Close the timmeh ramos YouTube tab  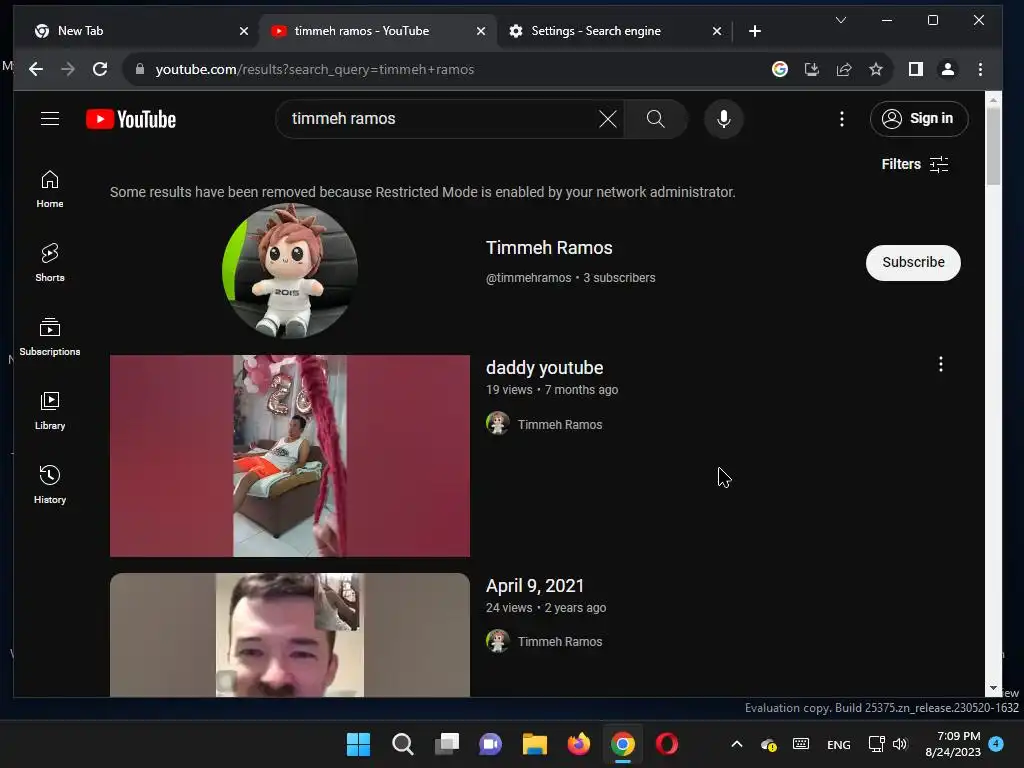(x=481, y=31)
